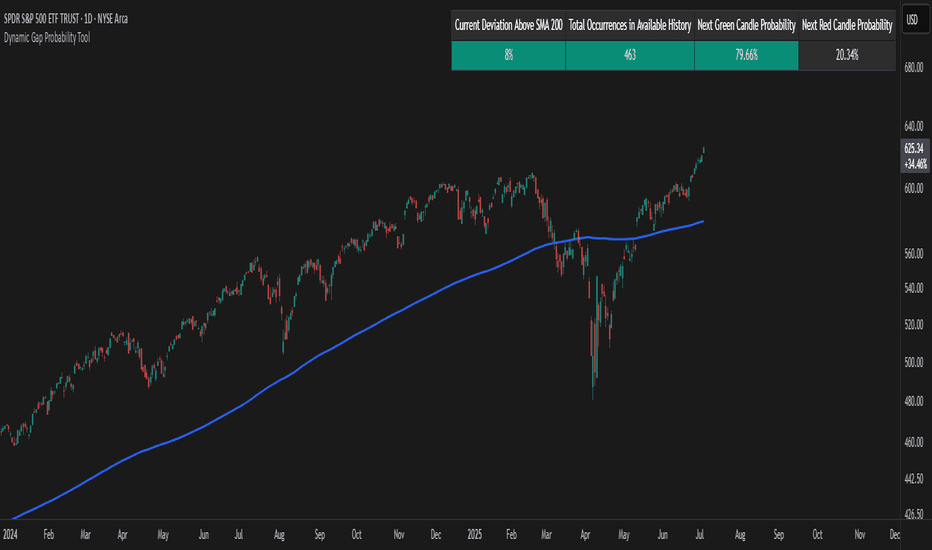This screenshot has width=932, height=550.
Task: Click the 8% deviation value cell
Action: click(508, 56)
